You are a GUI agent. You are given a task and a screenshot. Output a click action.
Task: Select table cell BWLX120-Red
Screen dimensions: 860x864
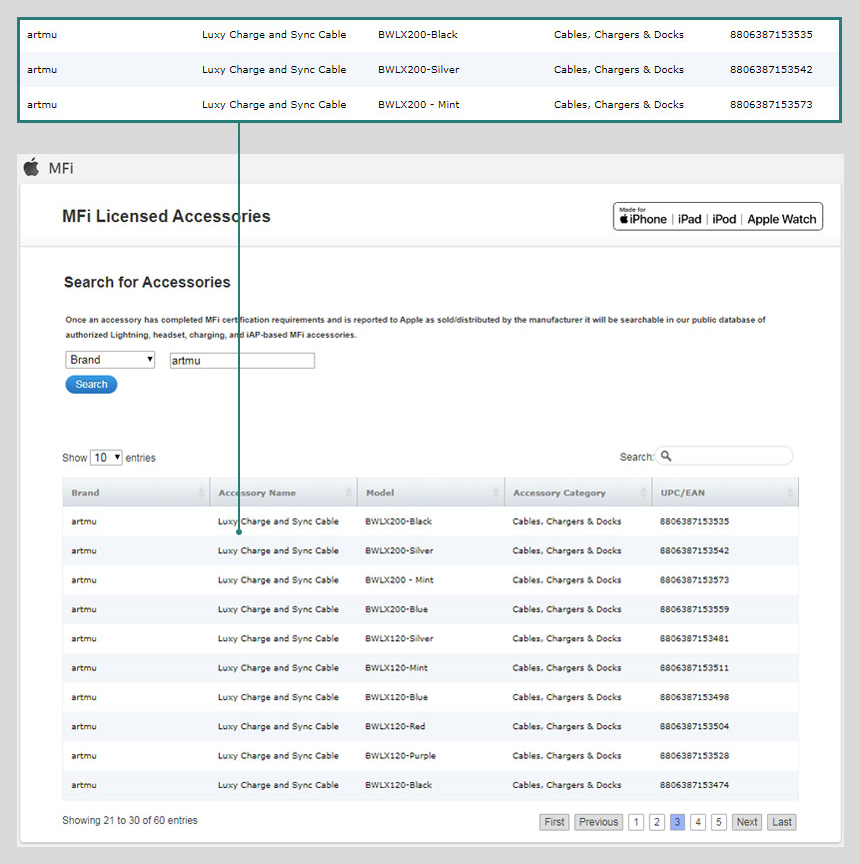pyautogui.click(x=395, y=726)
